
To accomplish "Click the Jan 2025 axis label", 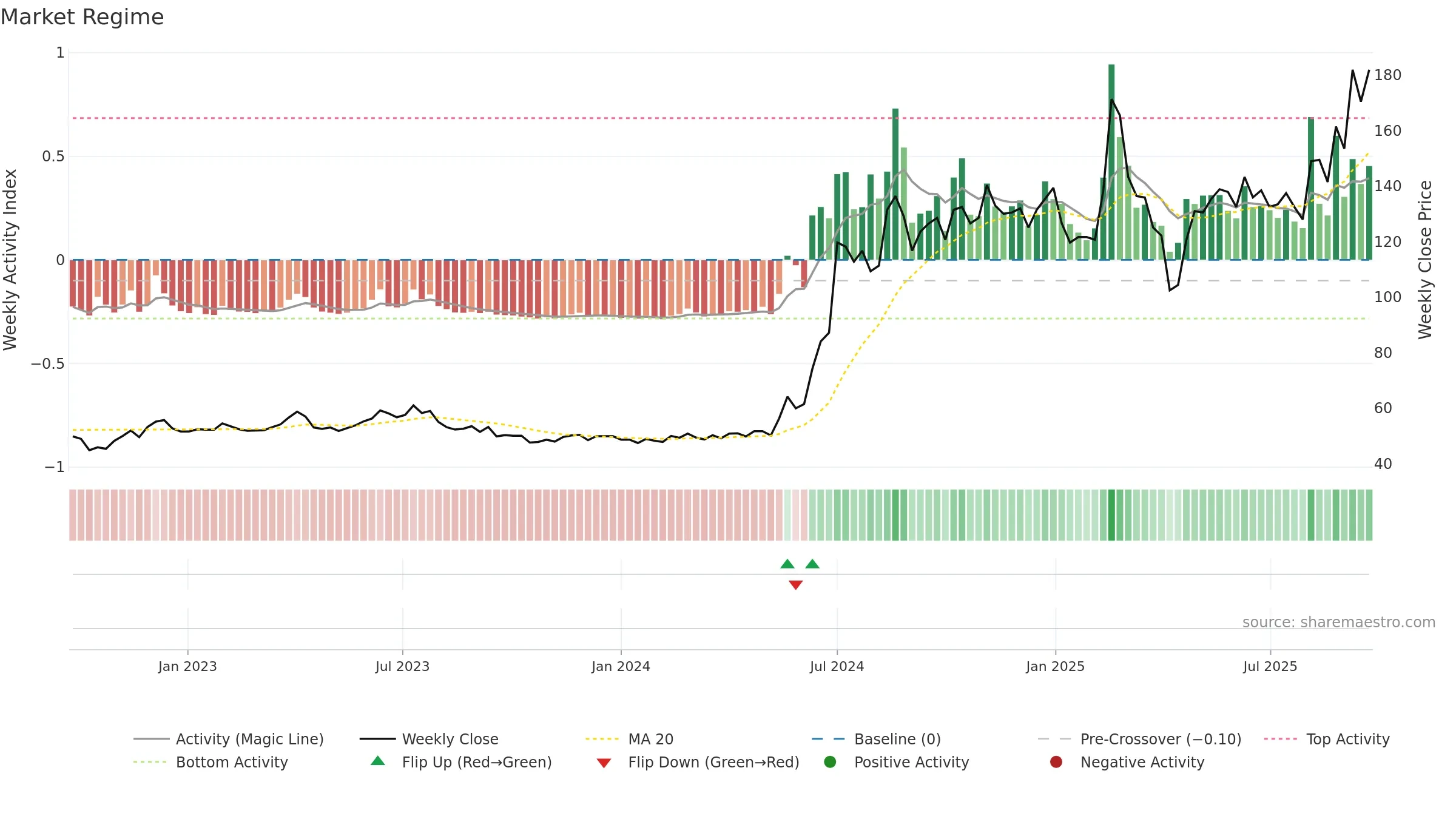I will [x=1055, y=666].
